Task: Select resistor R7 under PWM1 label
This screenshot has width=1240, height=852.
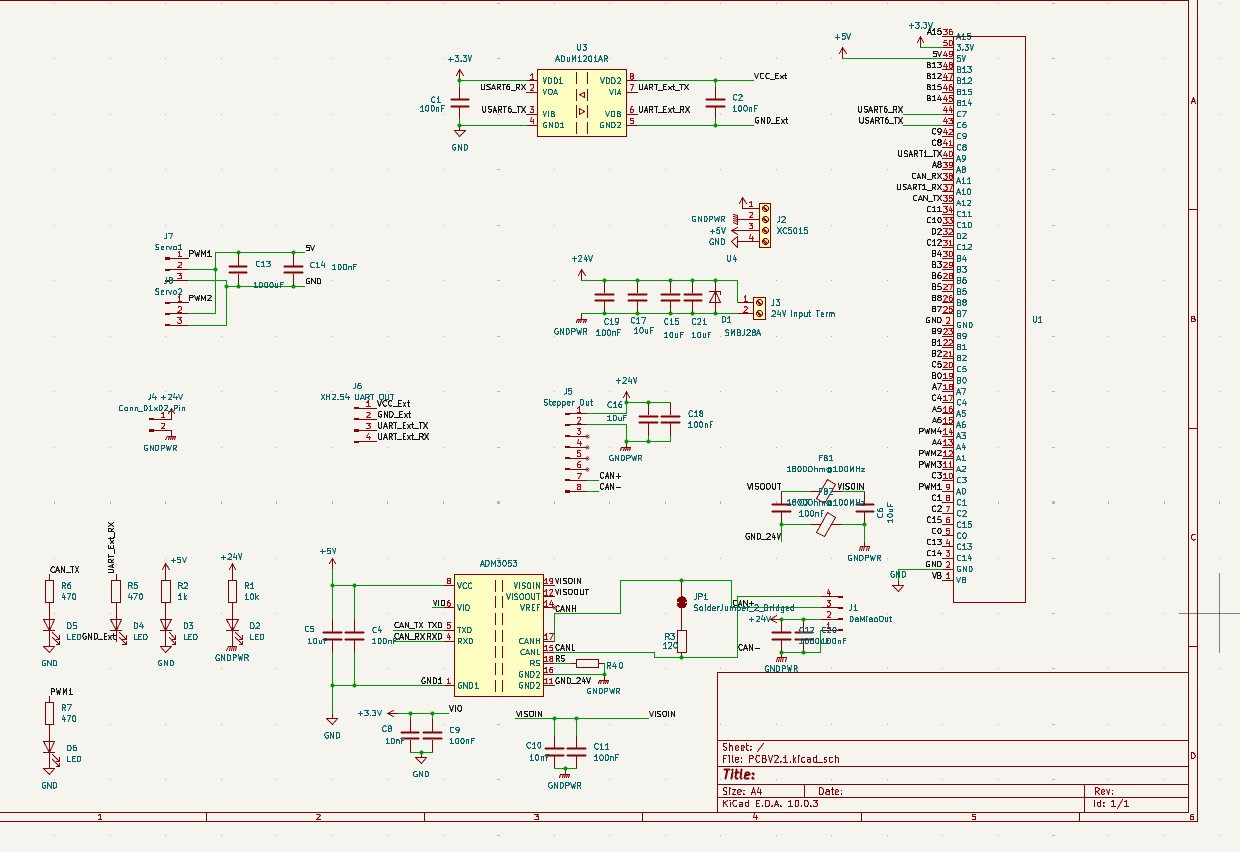Action: point(49,712)
